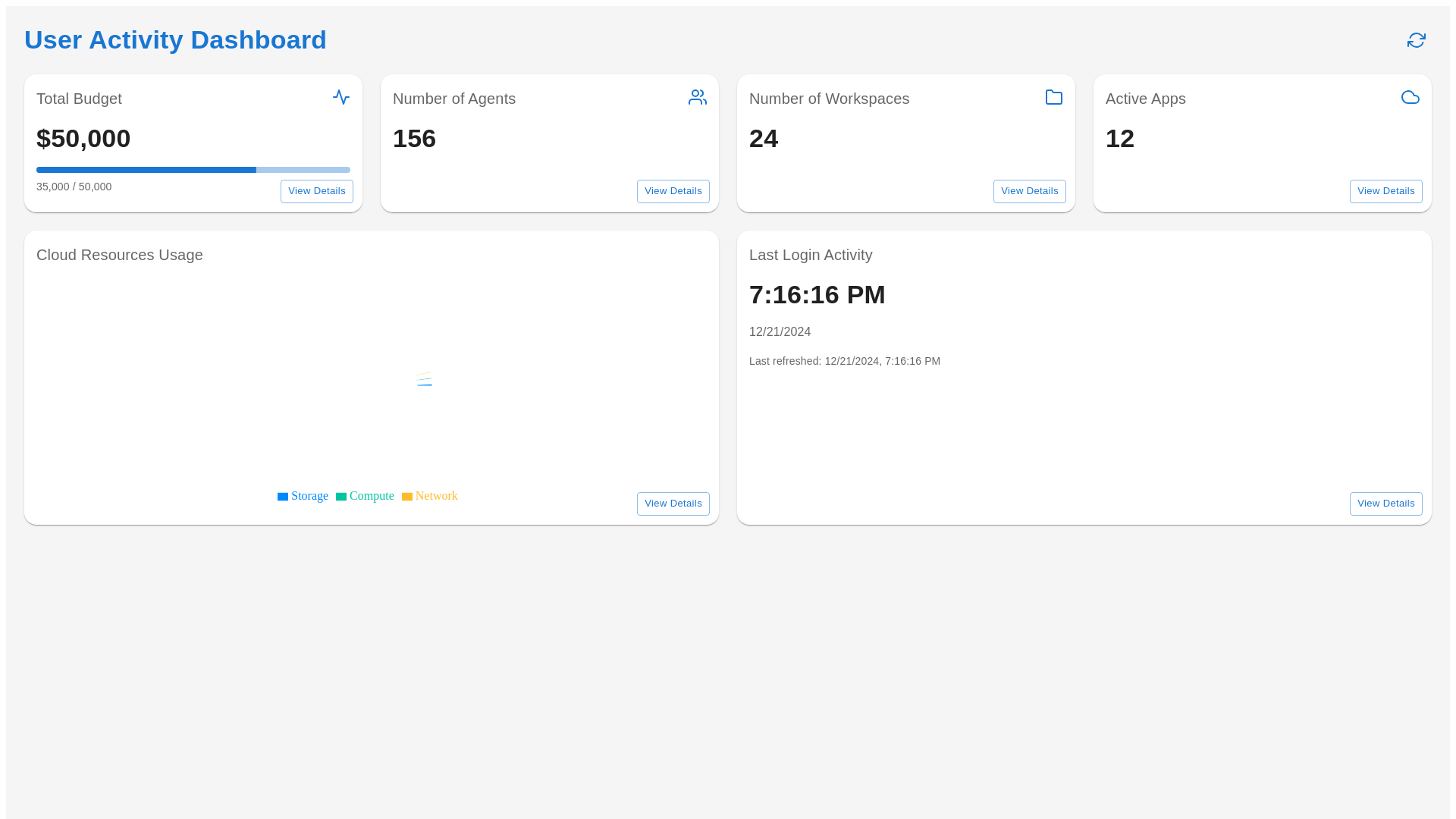This screenshot has height=819, width=1456.
Task: View Details for Number of Agents
Action: click(x=673, y=191)
